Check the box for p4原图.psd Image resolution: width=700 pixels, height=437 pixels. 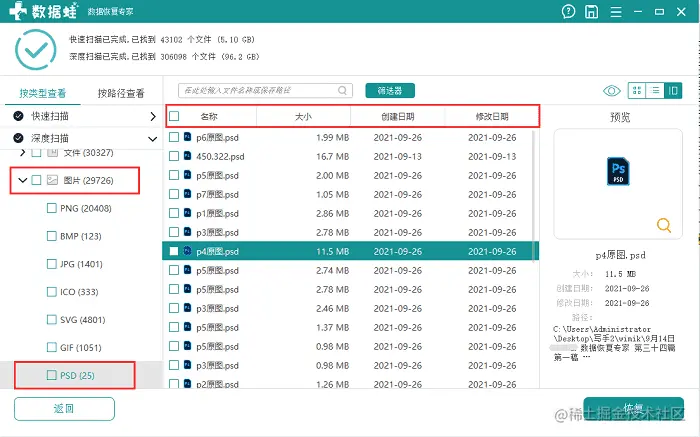click(174, 251)
